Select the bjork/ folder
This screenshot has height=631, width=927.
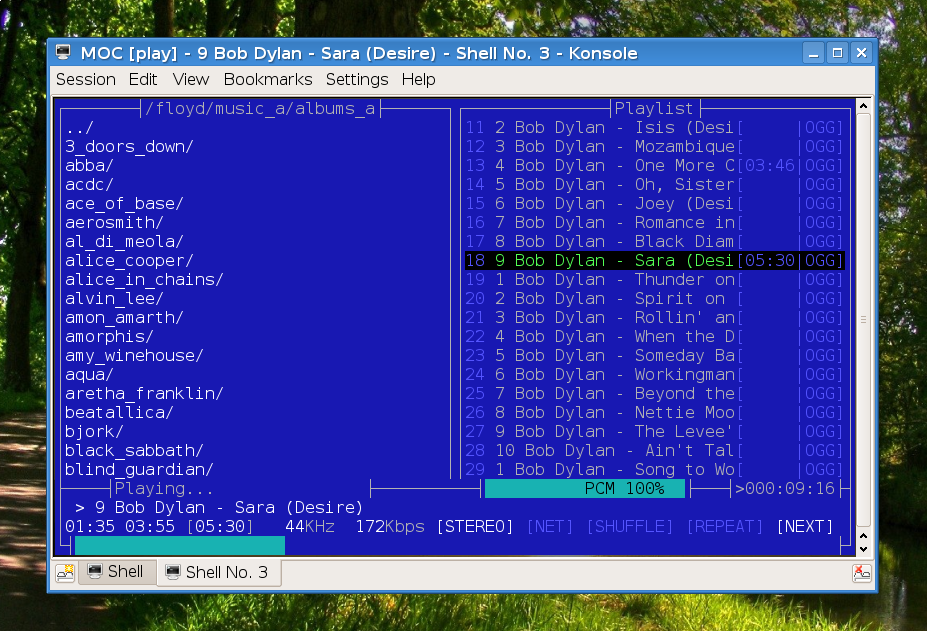[95, 431]
